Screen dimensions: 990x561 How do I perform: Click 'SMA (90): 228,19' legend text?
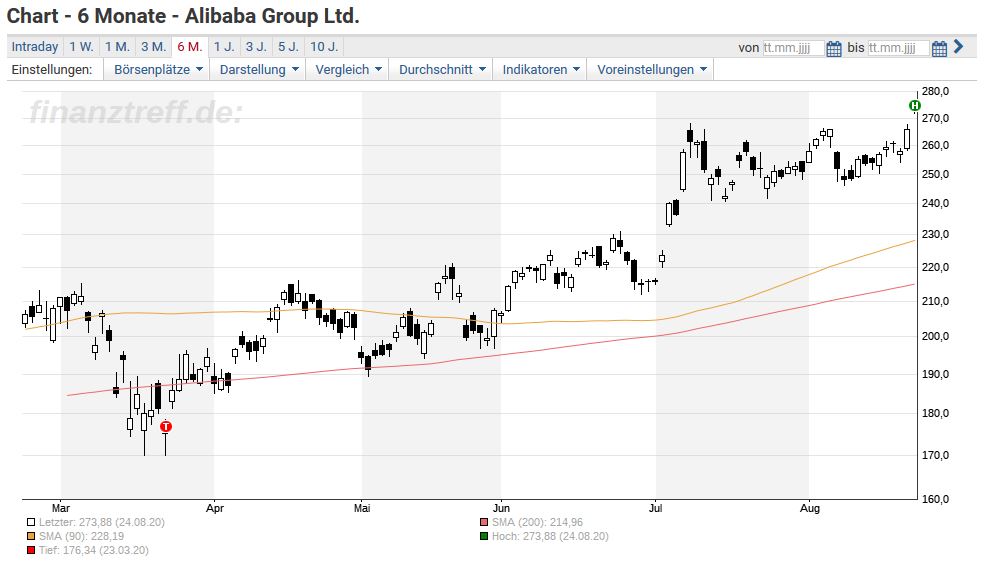(81, 536)
